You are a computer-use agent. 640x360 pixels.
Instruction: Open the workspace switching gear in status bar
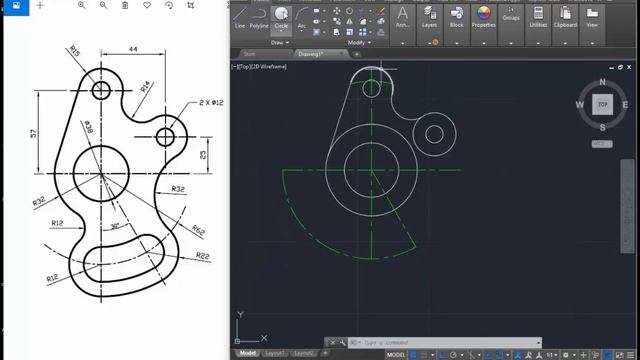[x=566, y=355]
